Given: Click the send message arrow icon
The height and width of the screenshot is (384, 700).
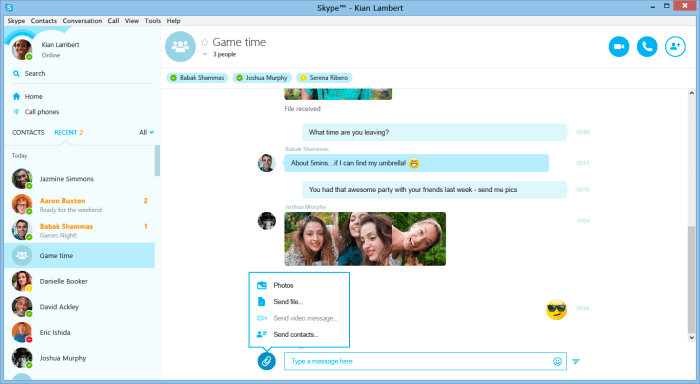Looking at the screenshot, I should [576, 362].
